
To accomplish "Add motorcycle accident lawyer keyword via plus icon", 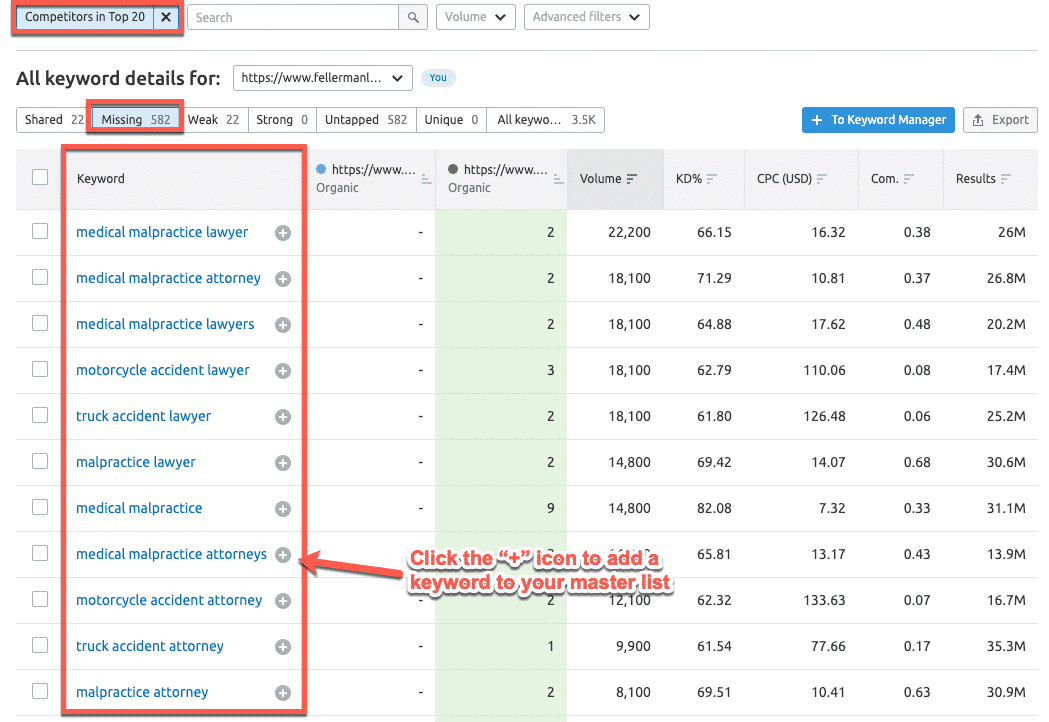I will 283,371.
